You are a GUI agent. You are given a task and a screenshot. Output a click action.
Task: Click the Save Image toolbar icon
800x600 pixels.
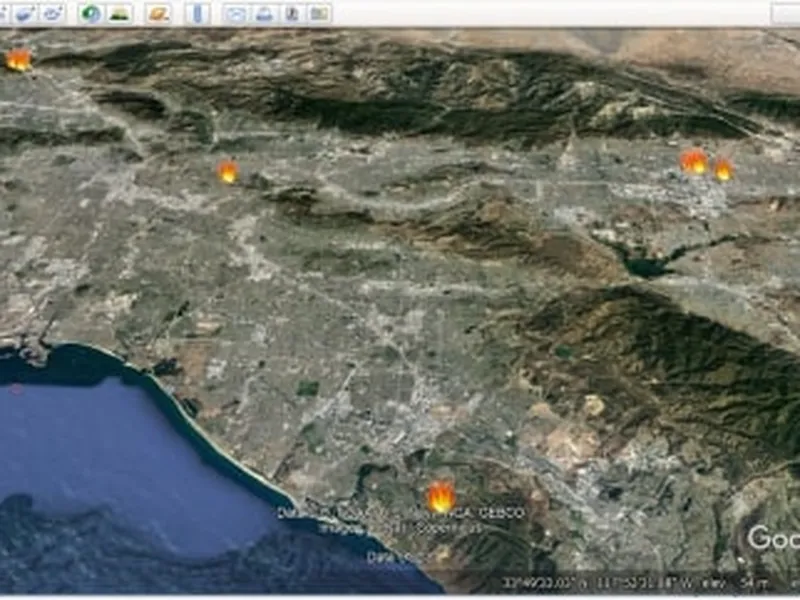point(291,13)
